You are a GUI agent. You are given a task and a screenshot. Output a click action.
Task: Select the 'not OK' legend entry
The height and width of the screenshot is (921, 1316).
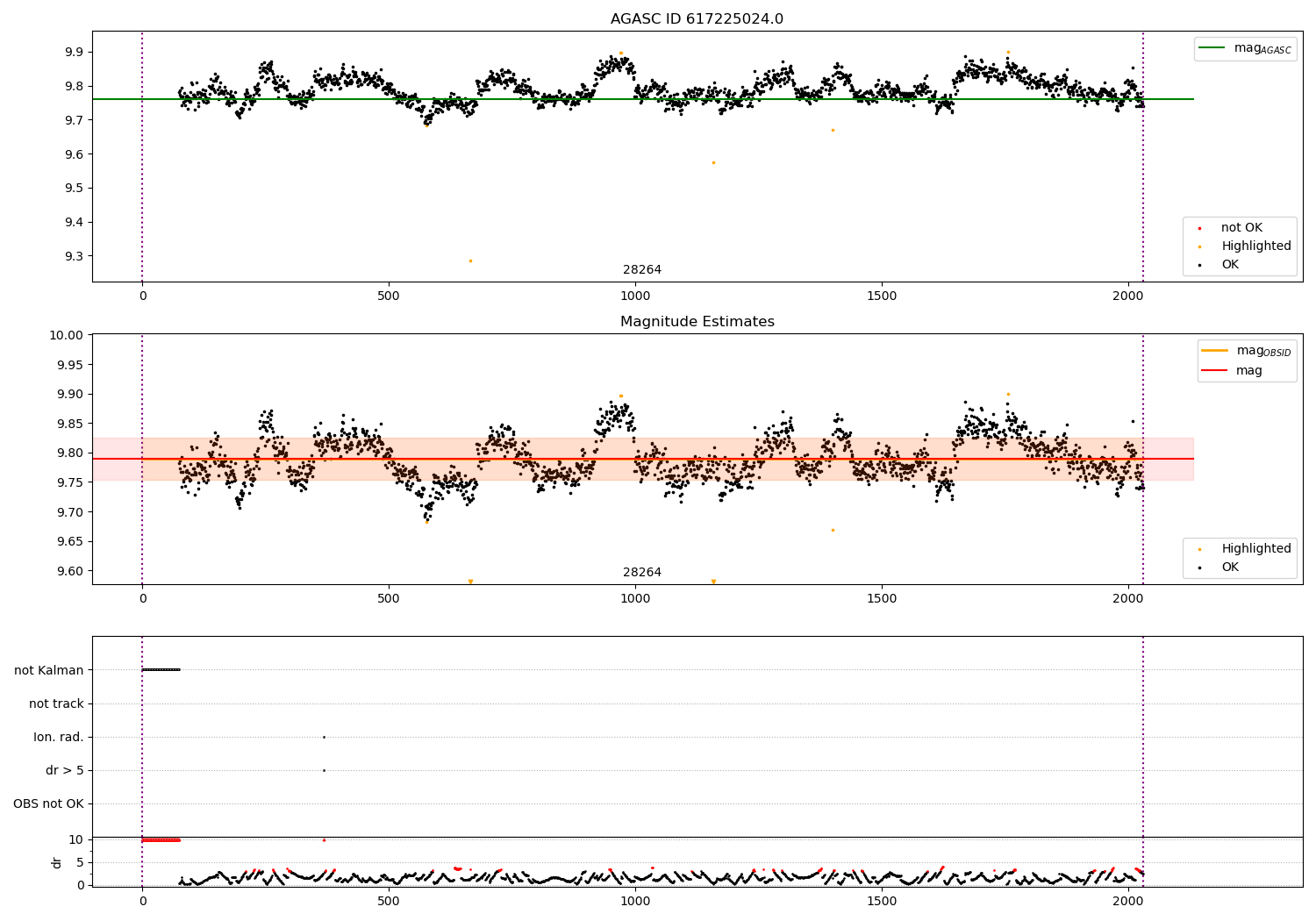coord(1241,228)
